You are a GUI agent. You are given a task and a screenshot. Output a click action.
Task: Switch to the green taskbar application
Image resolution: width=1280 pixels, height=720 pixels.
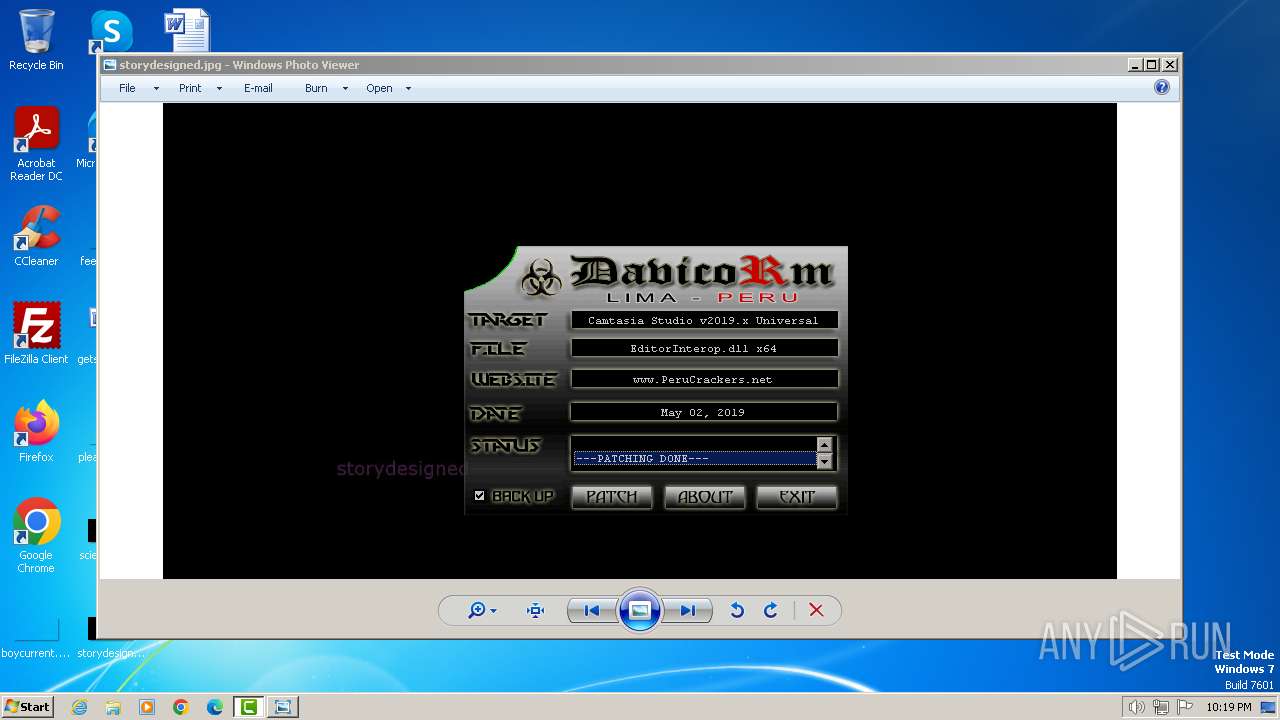[x=248, y=707]
